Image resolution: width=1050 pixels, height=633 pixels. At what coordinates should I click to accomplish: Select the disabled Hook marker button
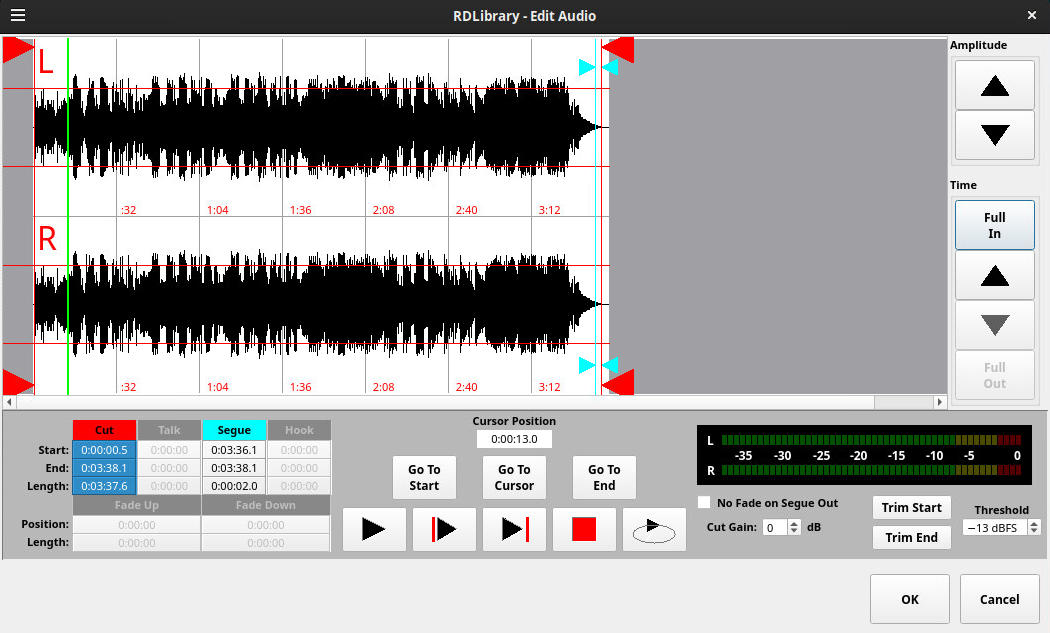299,430
